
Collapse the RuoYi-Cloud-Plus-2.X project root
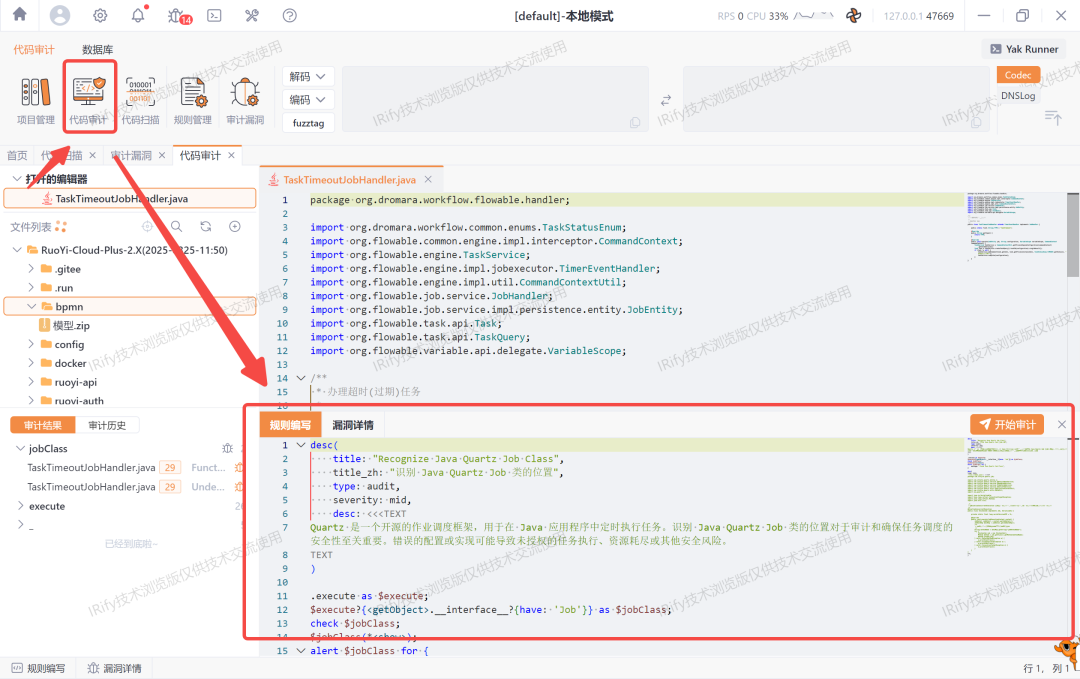(17, 250)
